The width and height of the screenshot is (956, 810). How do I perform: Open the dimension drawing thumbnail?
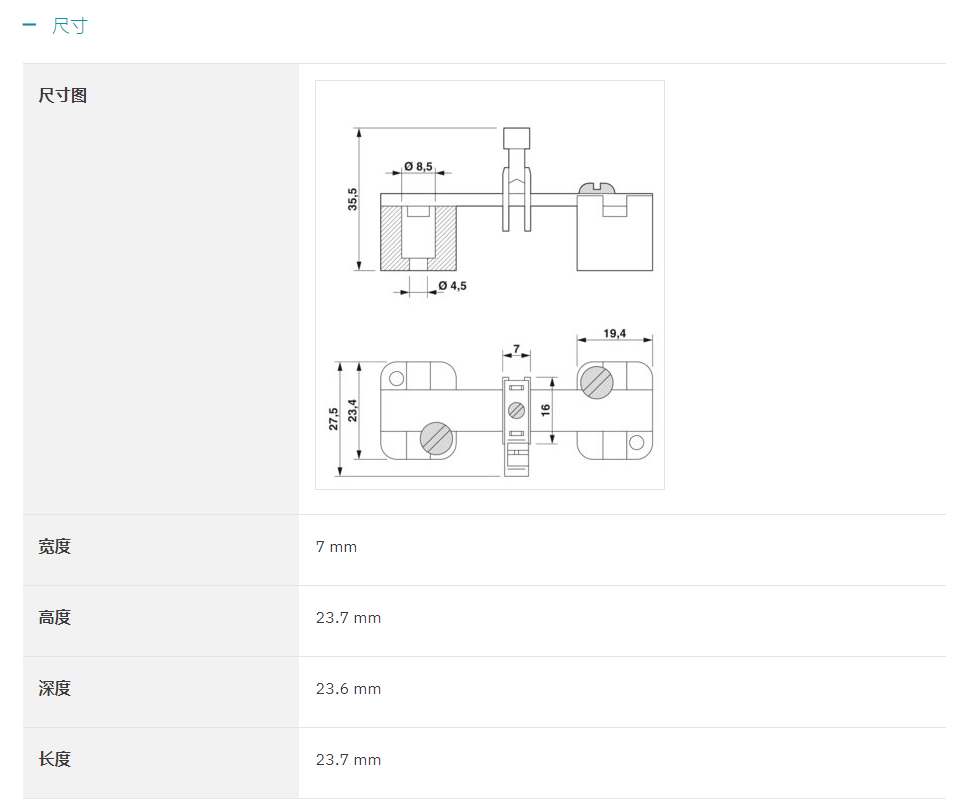(490, 285)
